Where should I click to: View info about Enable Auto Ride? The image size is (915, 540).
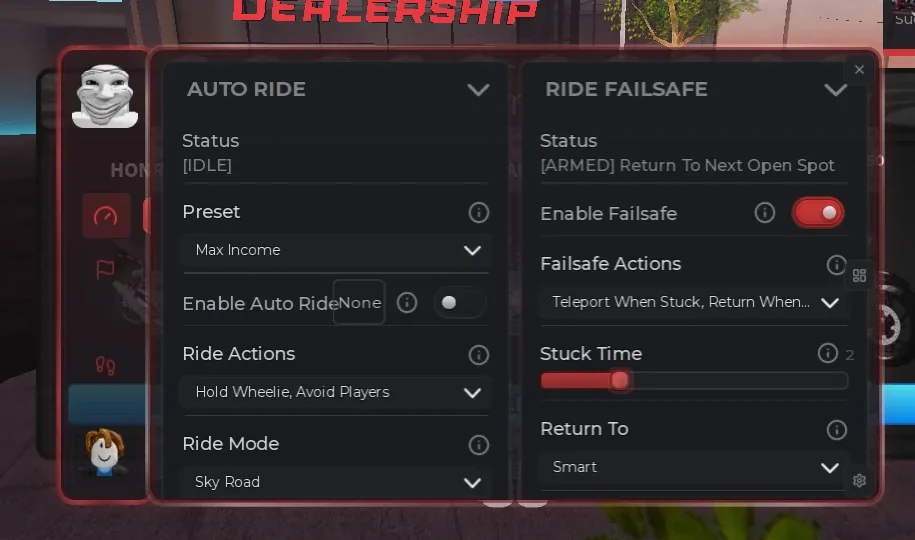(x=407, y=302)
